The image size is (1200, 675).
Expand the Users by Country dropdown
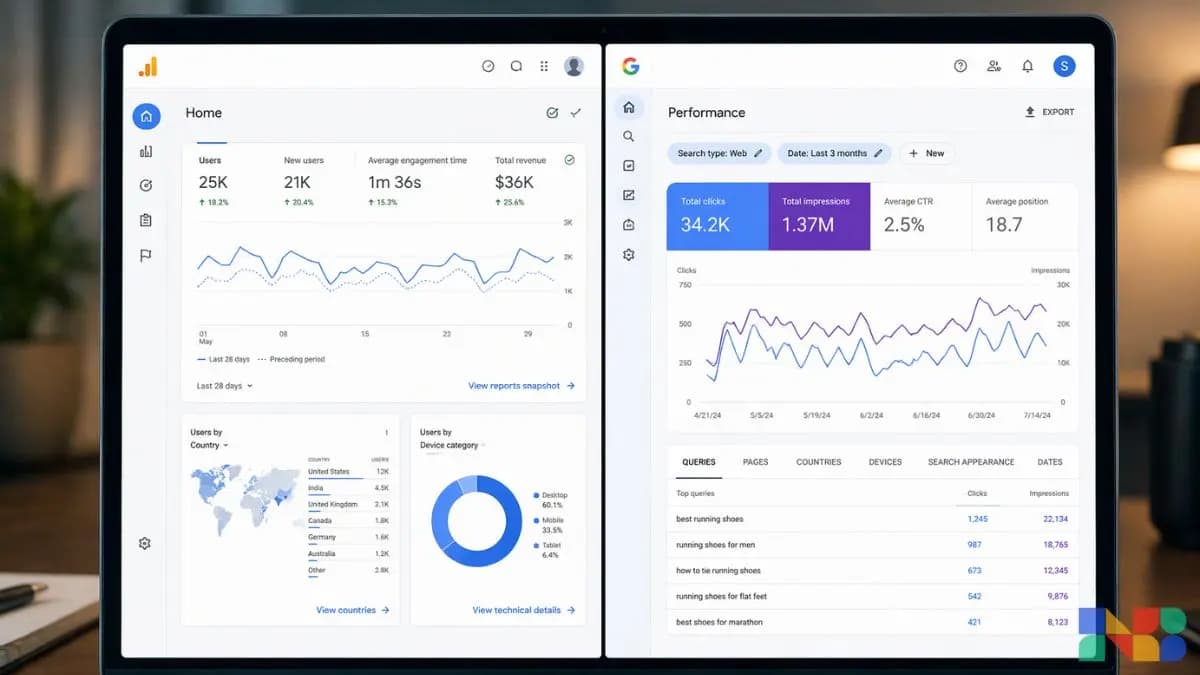coord(210,445)
